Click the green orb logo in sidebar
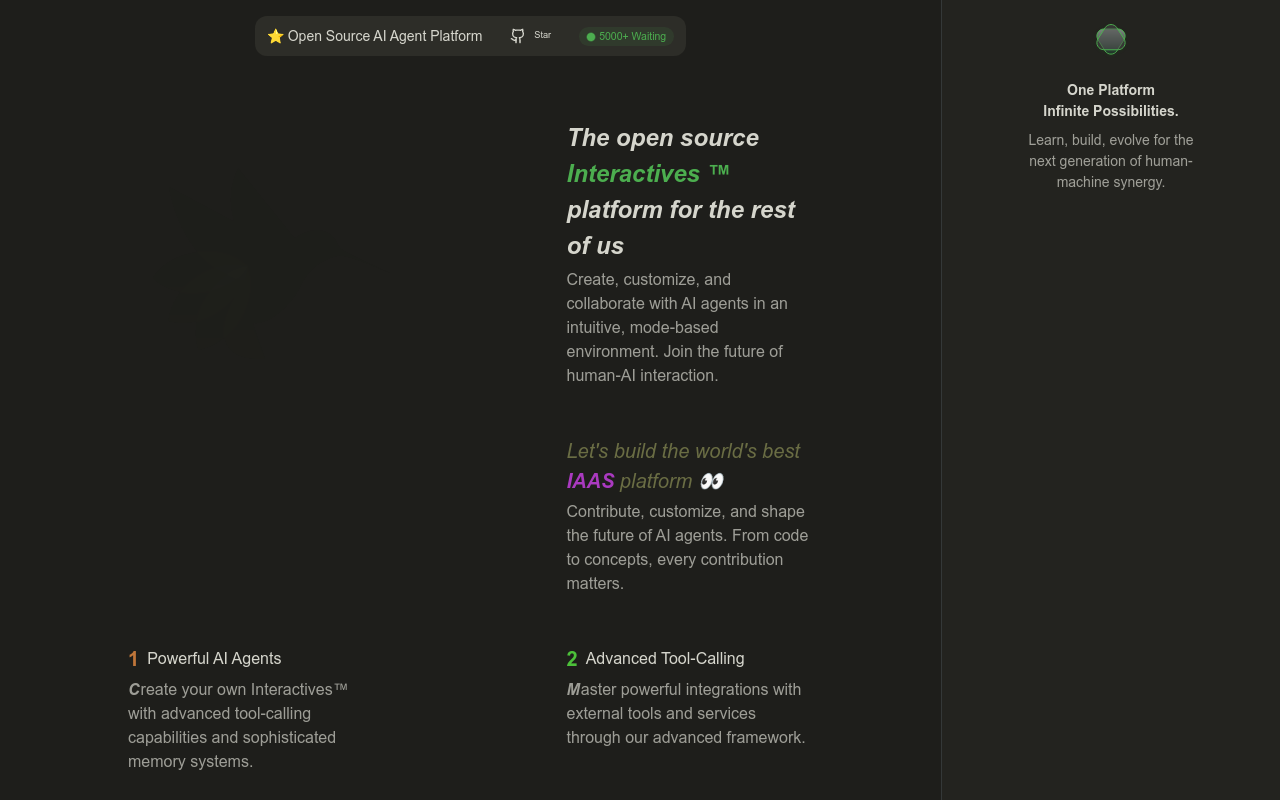Screen dimensions: 1280x800 [1111, 40]
